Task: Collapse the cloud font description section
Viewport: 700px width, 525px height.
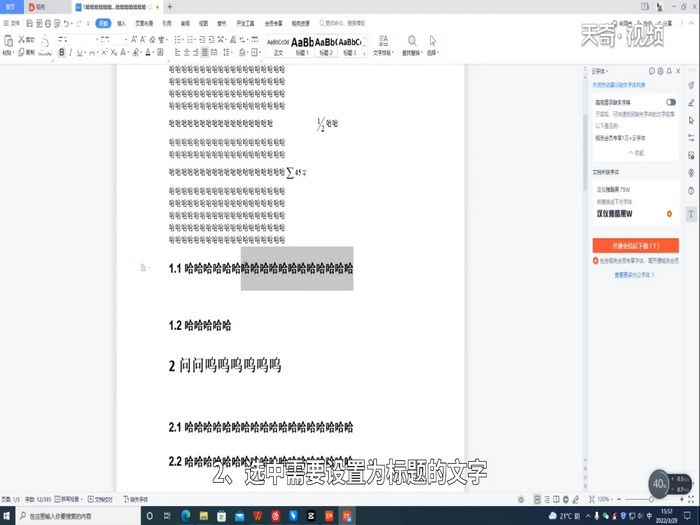Action: (636, 152)
